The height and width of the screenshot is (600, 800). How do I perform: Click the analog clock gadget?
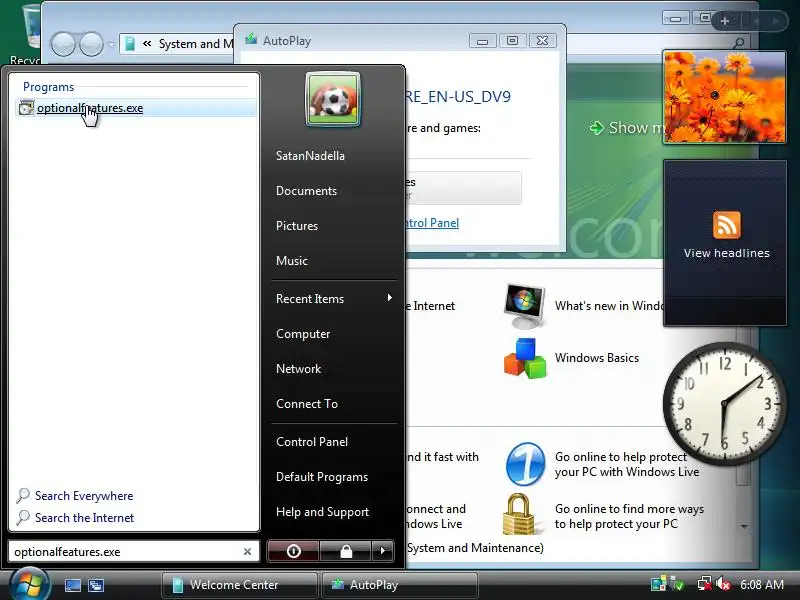724,404
